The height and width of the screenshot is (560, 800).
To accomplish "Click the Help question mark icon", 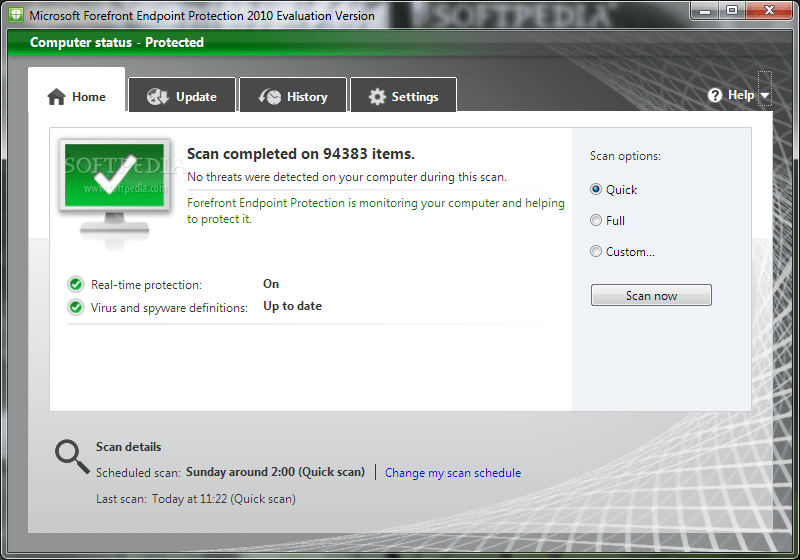I will [x=715, y=95].
